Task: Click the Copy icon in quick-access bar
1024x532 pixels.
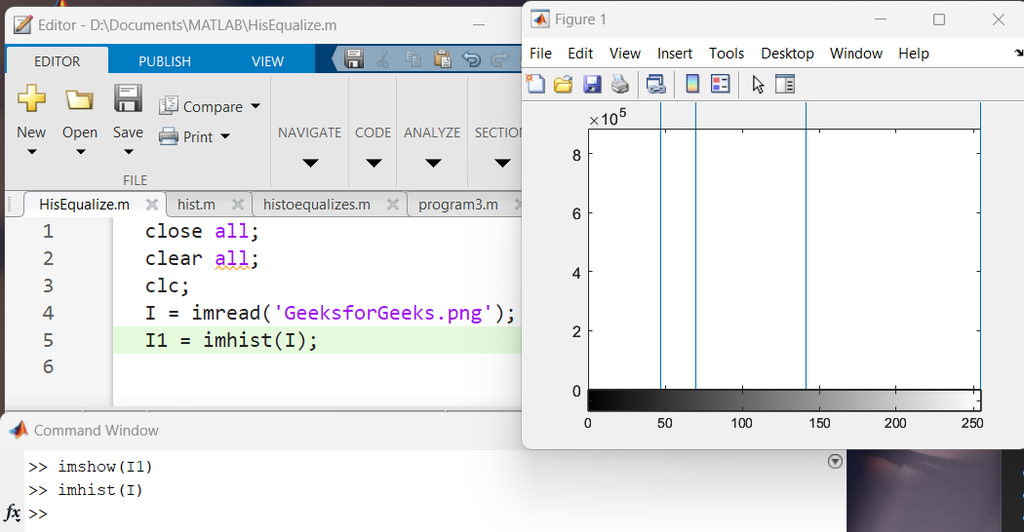Action: (x=413, y=59)
